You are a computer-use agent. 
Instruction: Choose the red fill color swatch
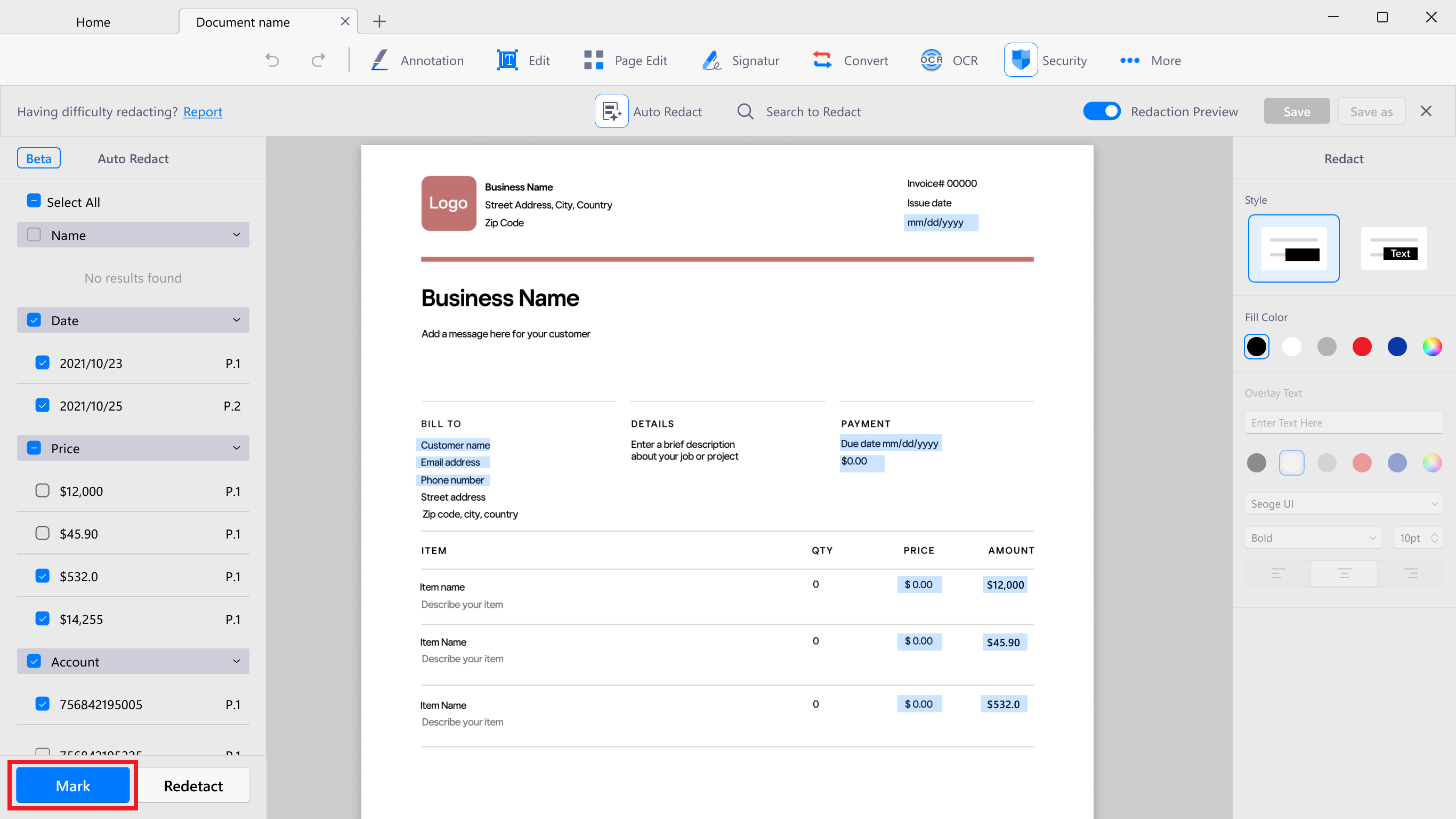tap(1362, 346)
